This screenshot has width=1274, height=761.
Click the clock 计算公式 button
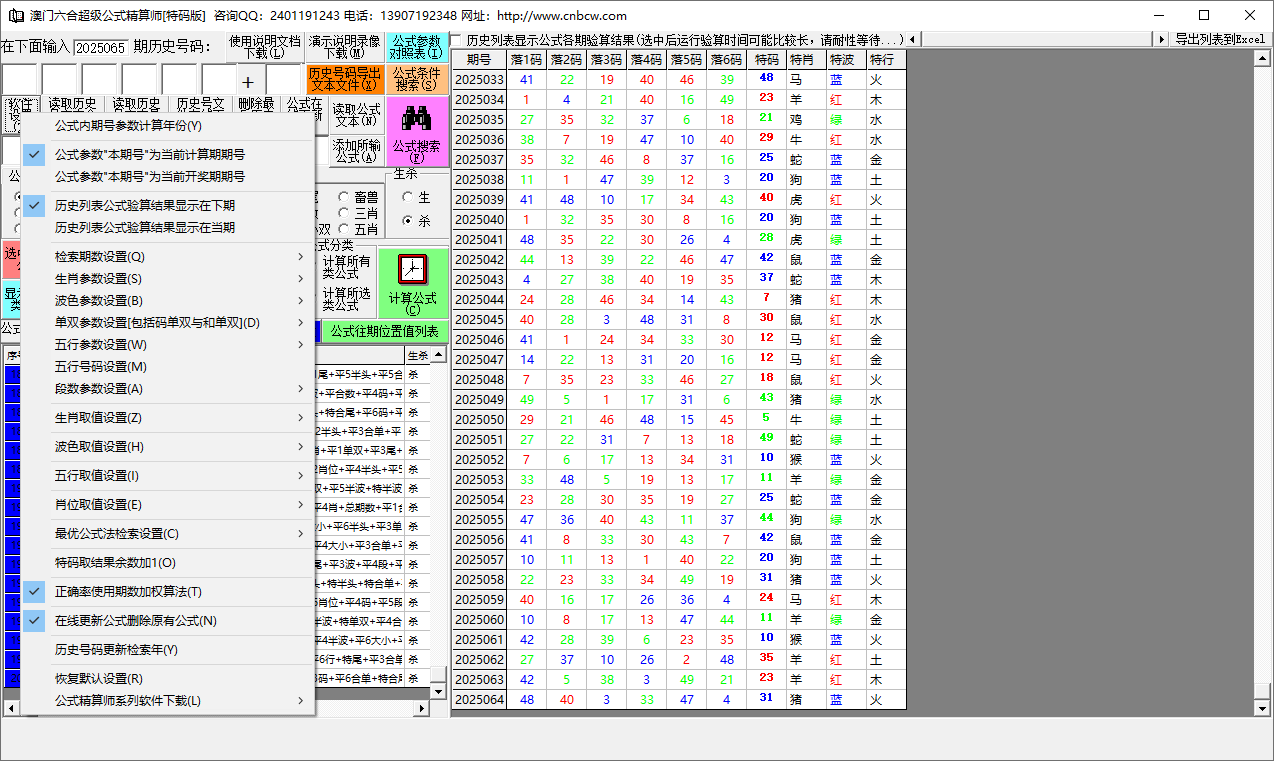click(412, 283)
